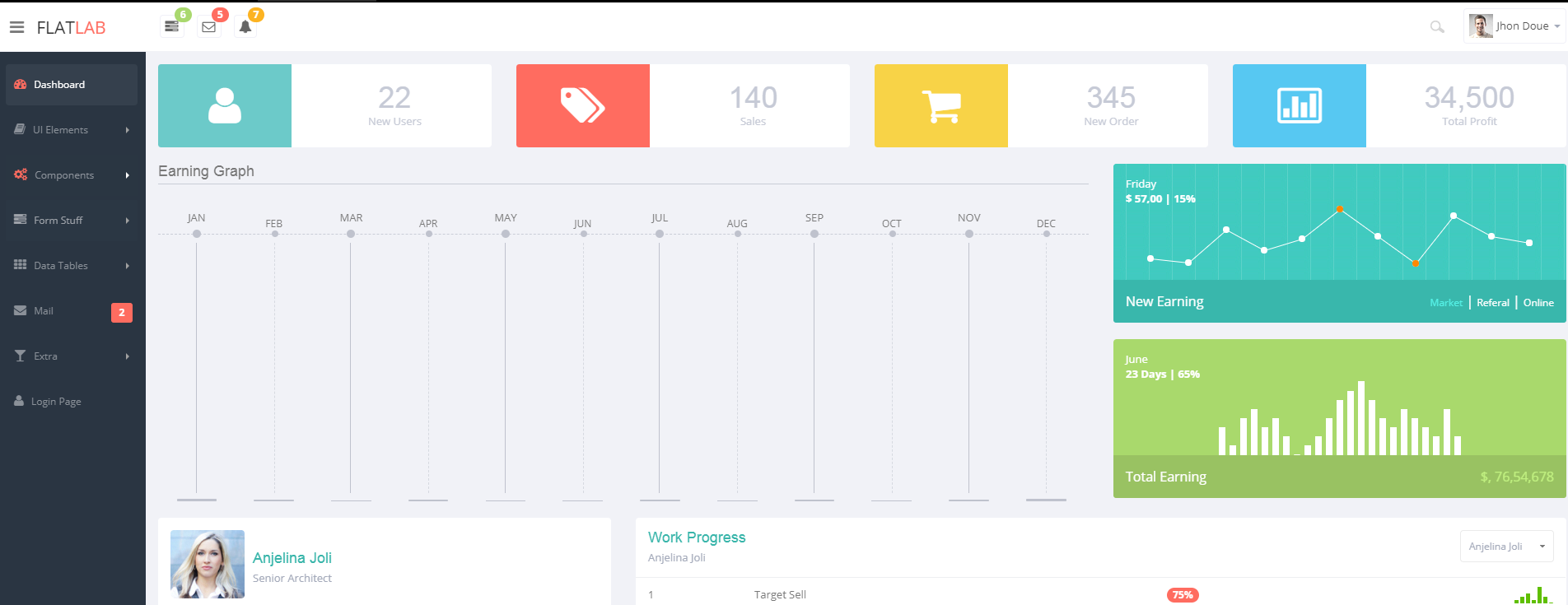Open the envelope messages icon in header
This screenshot has width=1568, height=605.
coord(209,27)
